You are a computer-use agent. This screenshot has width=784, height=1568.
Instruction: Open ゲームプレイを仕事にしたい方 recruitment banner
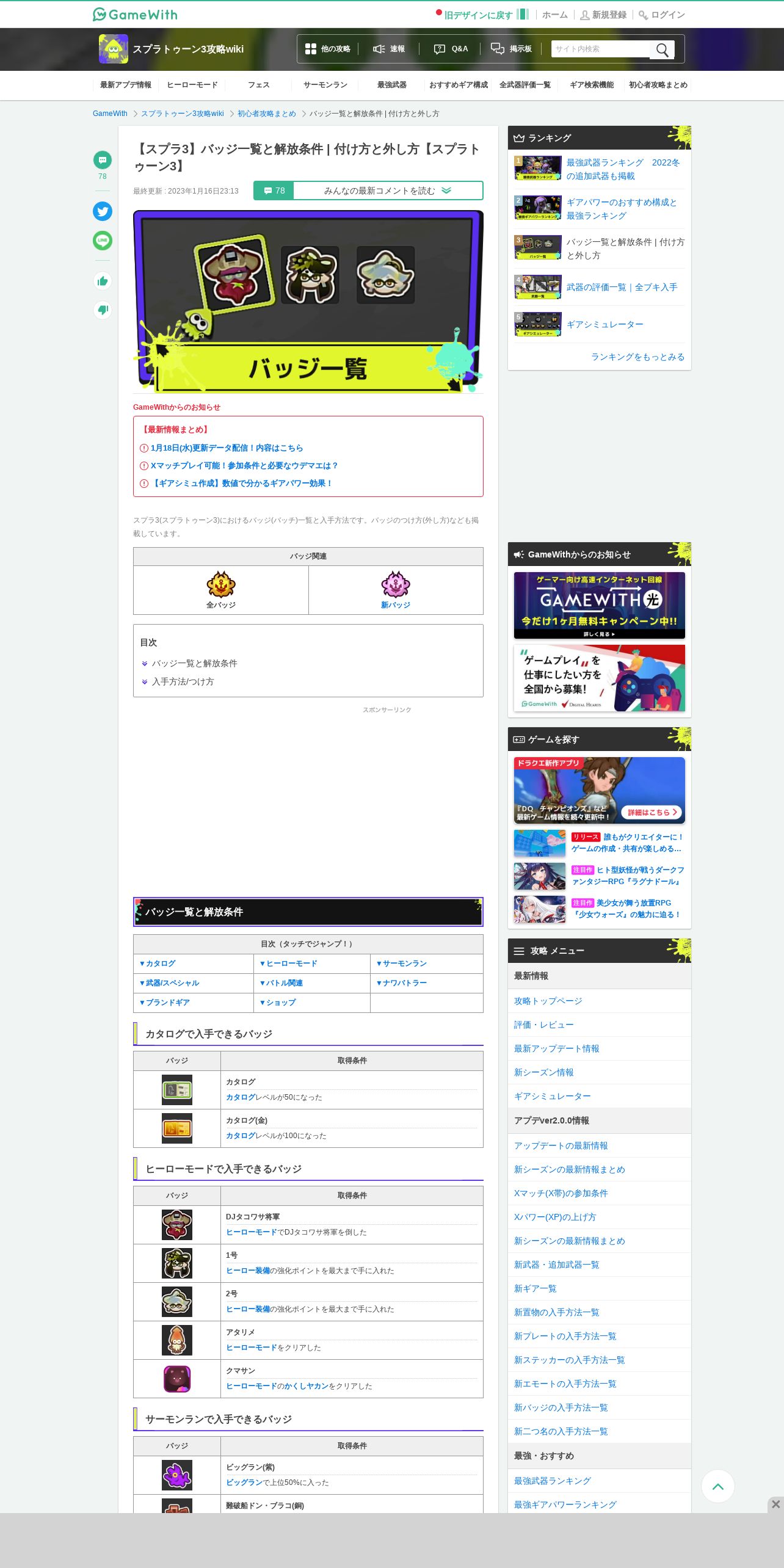[600, 678]
